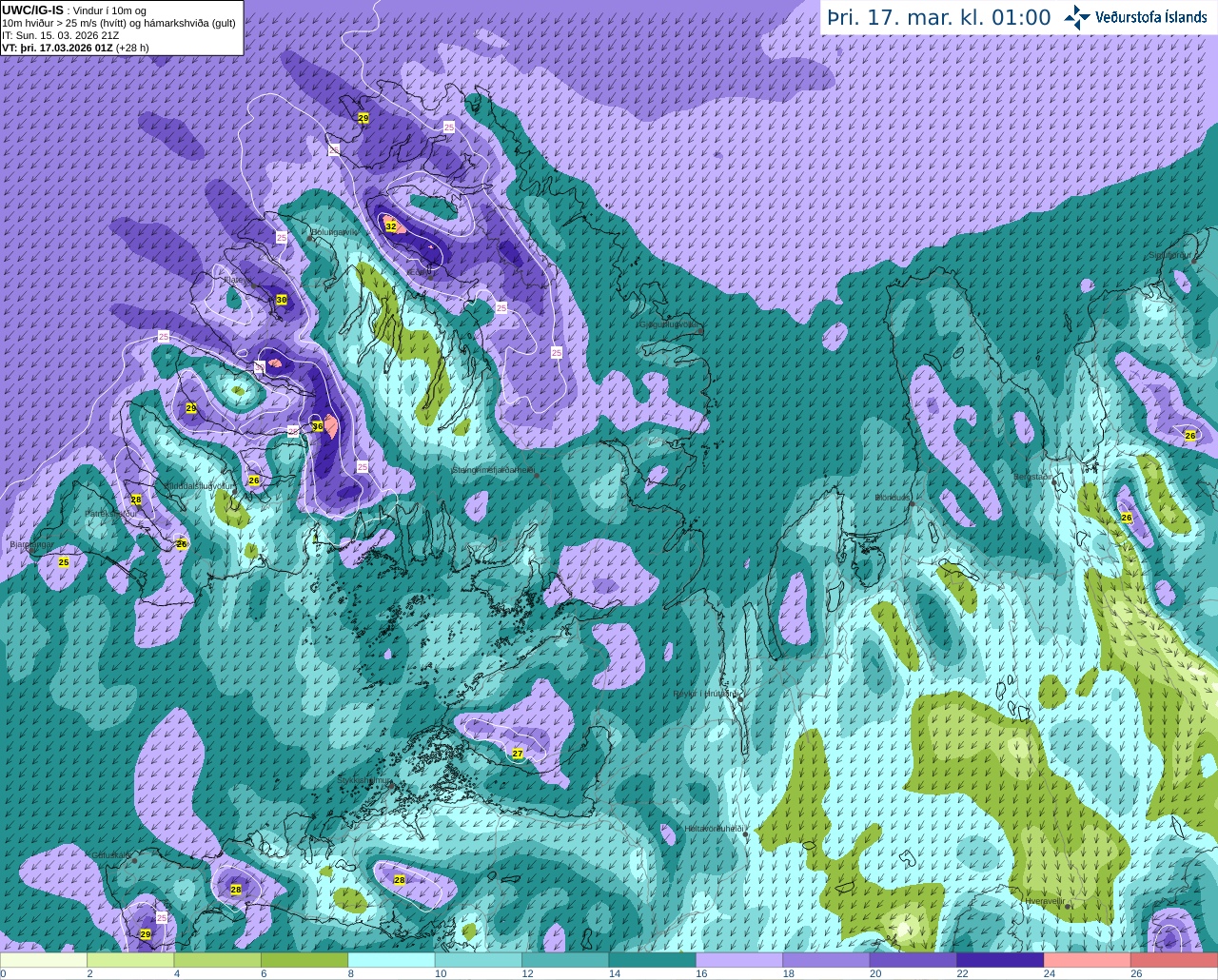Screen dimensions: 1218x980
Task: Click the Holtavörðuheiði station label
Action: coord(714,829)
